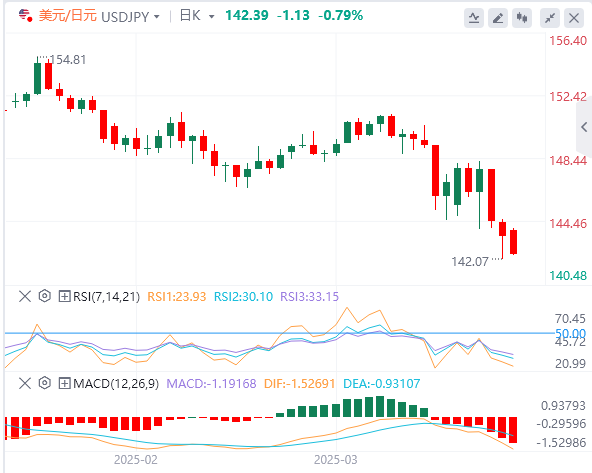Remove the RSI indicator panel
This screenshot has width=592, height=473.
[25, 296]
